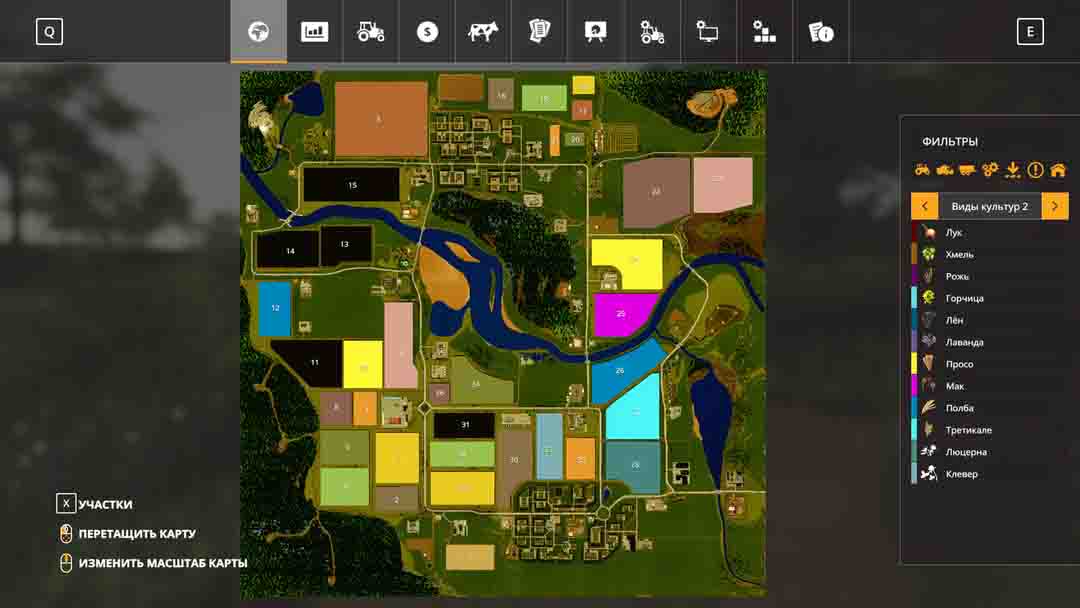The image size is (1080, 608).
Task: Select field 15 on the map
Action: click(351, 185)
